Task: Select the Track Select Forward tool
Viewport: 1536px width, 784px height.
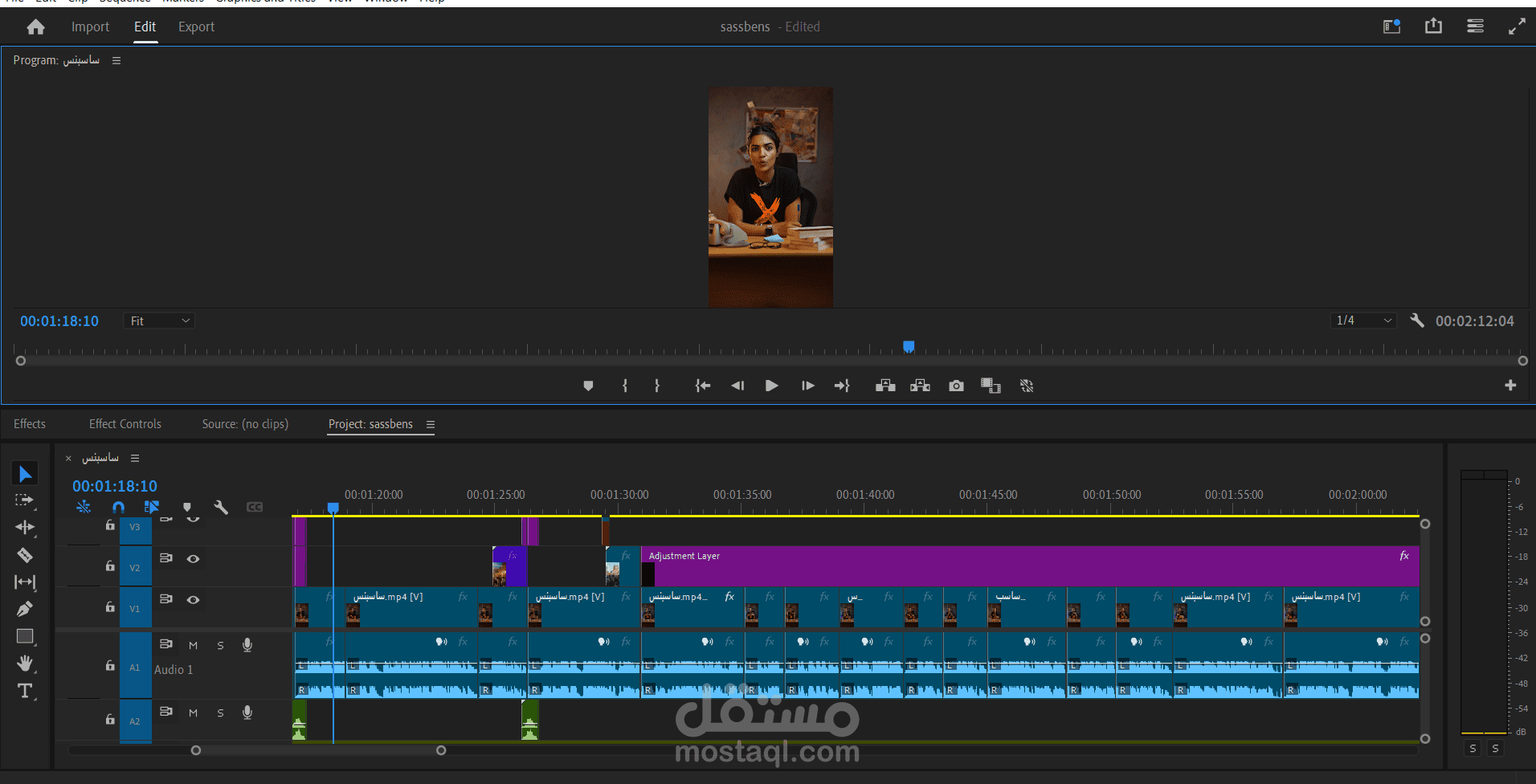Action: tap(25, 500)
